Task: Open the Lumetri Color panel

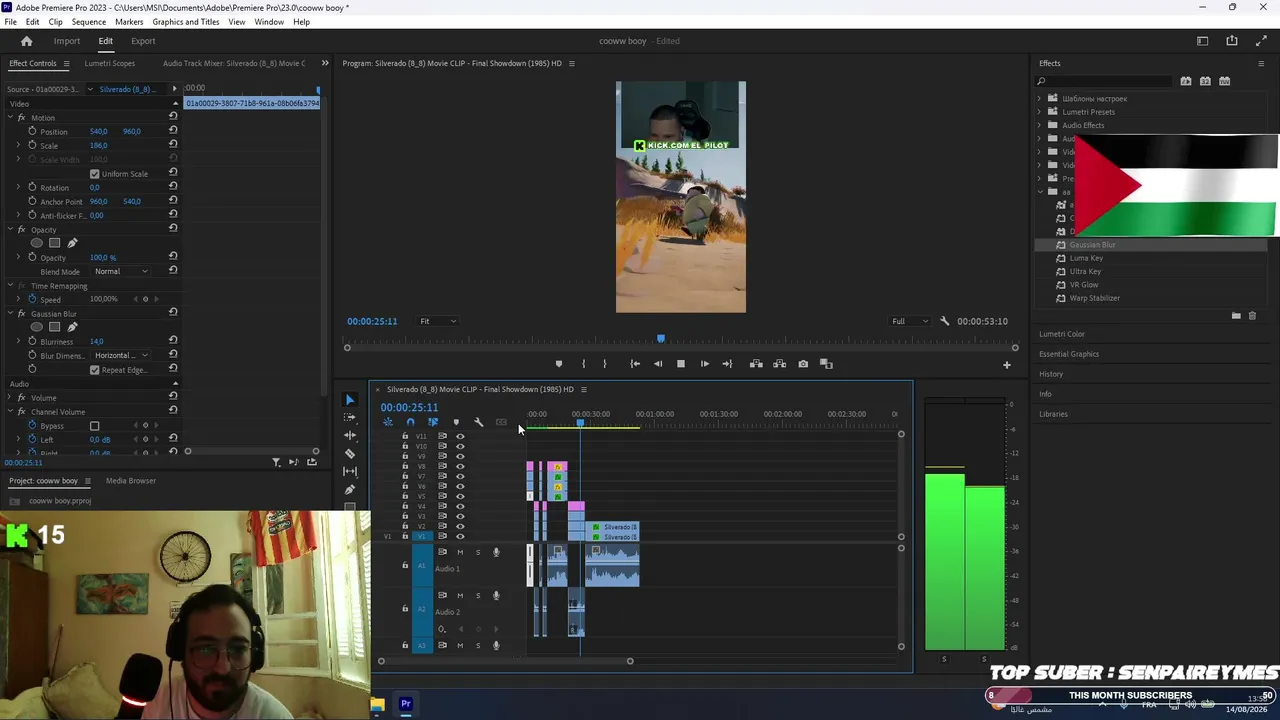Action: point(1062,334)
